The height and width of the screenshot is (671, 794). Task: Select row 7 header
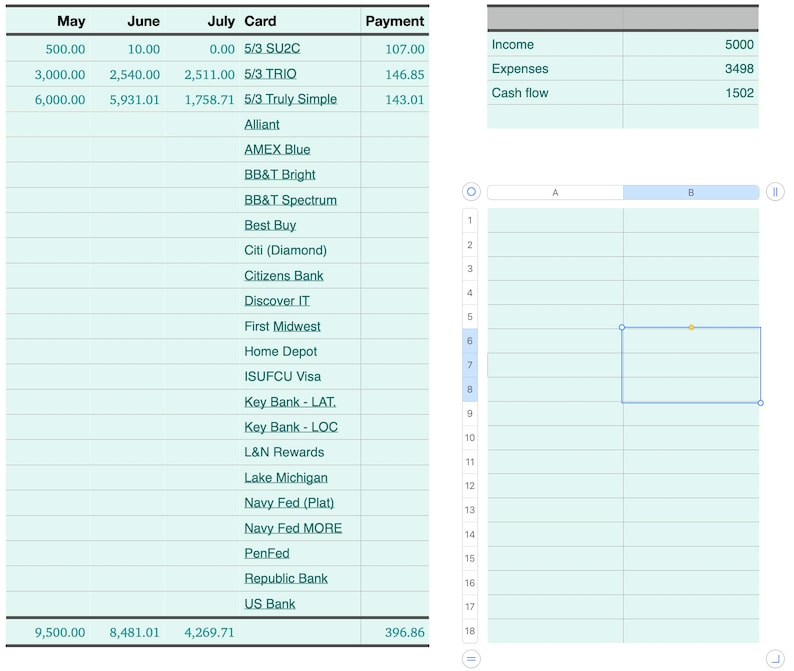click(x=470, y=365)
